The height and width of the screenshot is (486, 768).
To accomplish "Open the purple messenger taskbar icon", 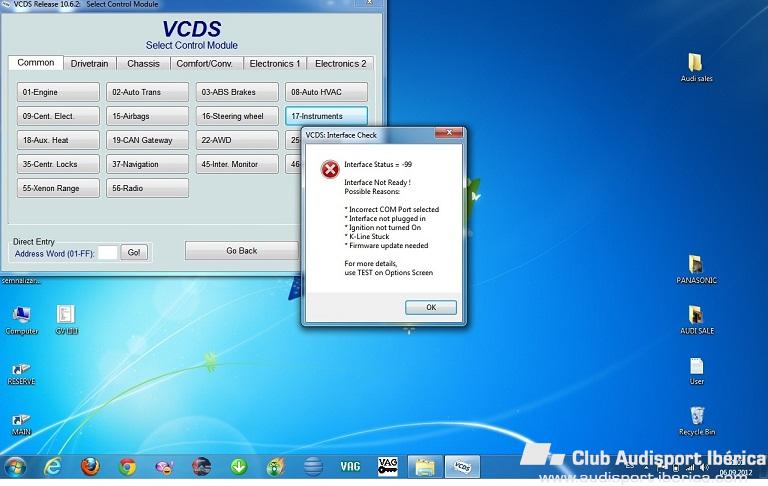I will coord(164,466).
